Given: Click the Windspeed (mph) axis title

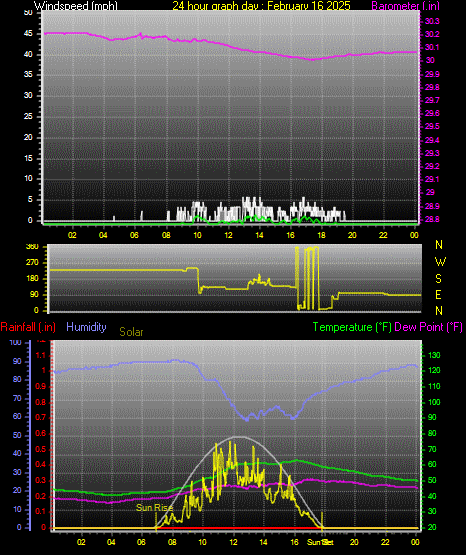Looking at the screenshot, I should pos(76,5).
